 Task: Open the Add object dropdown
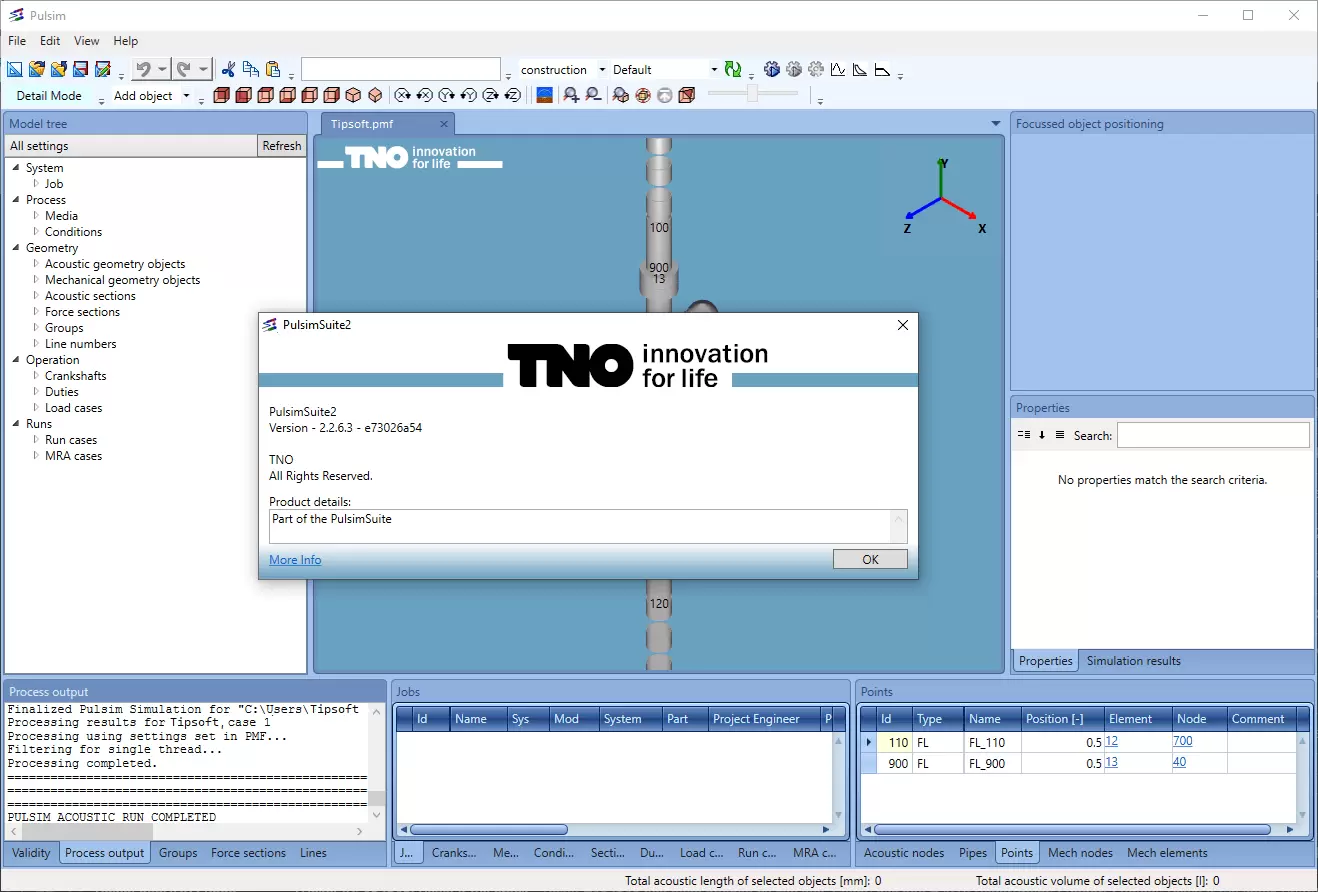[x=152, y=96]
